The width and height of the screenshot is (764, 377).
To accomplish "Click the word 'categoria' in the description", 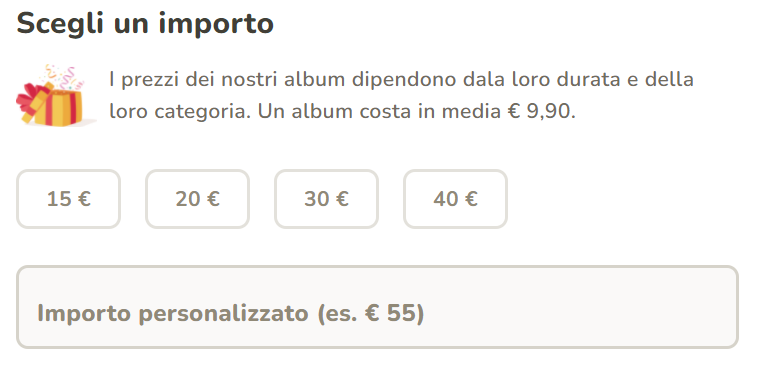I will [x=202, y=113].
